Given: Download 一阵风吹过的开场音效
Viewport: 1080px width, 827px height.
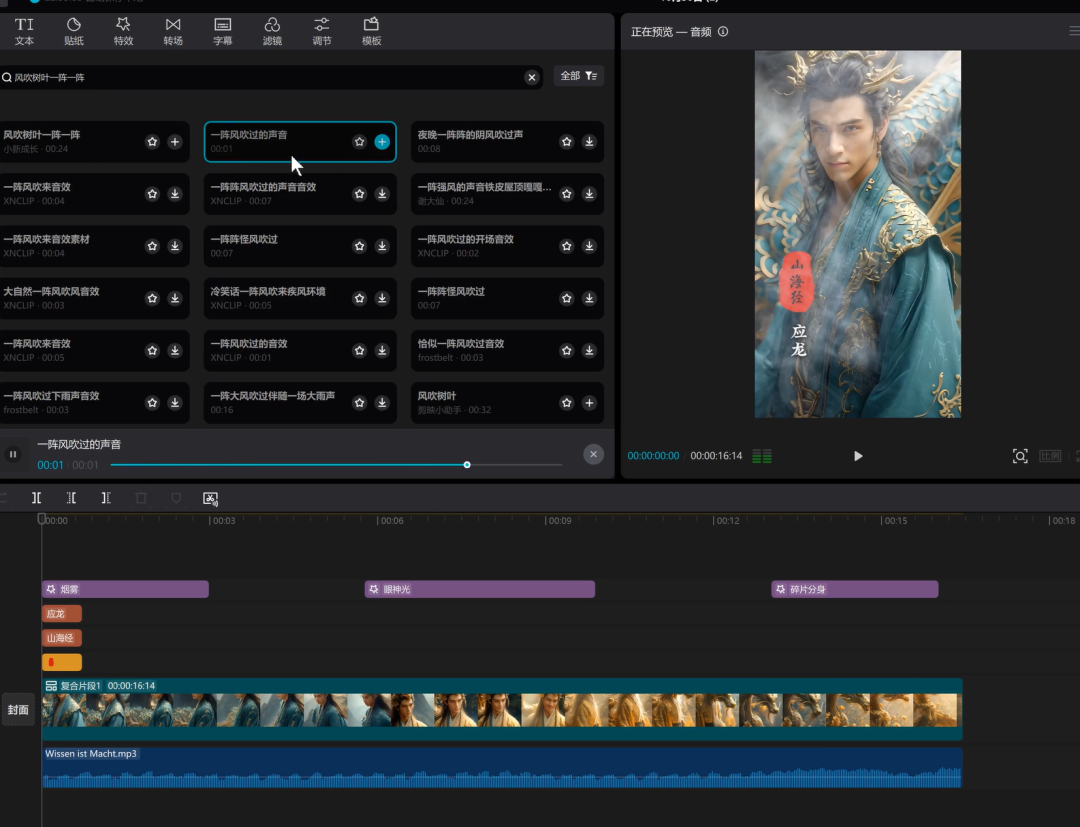Looking at the screenshot, I should coord(589,246).
